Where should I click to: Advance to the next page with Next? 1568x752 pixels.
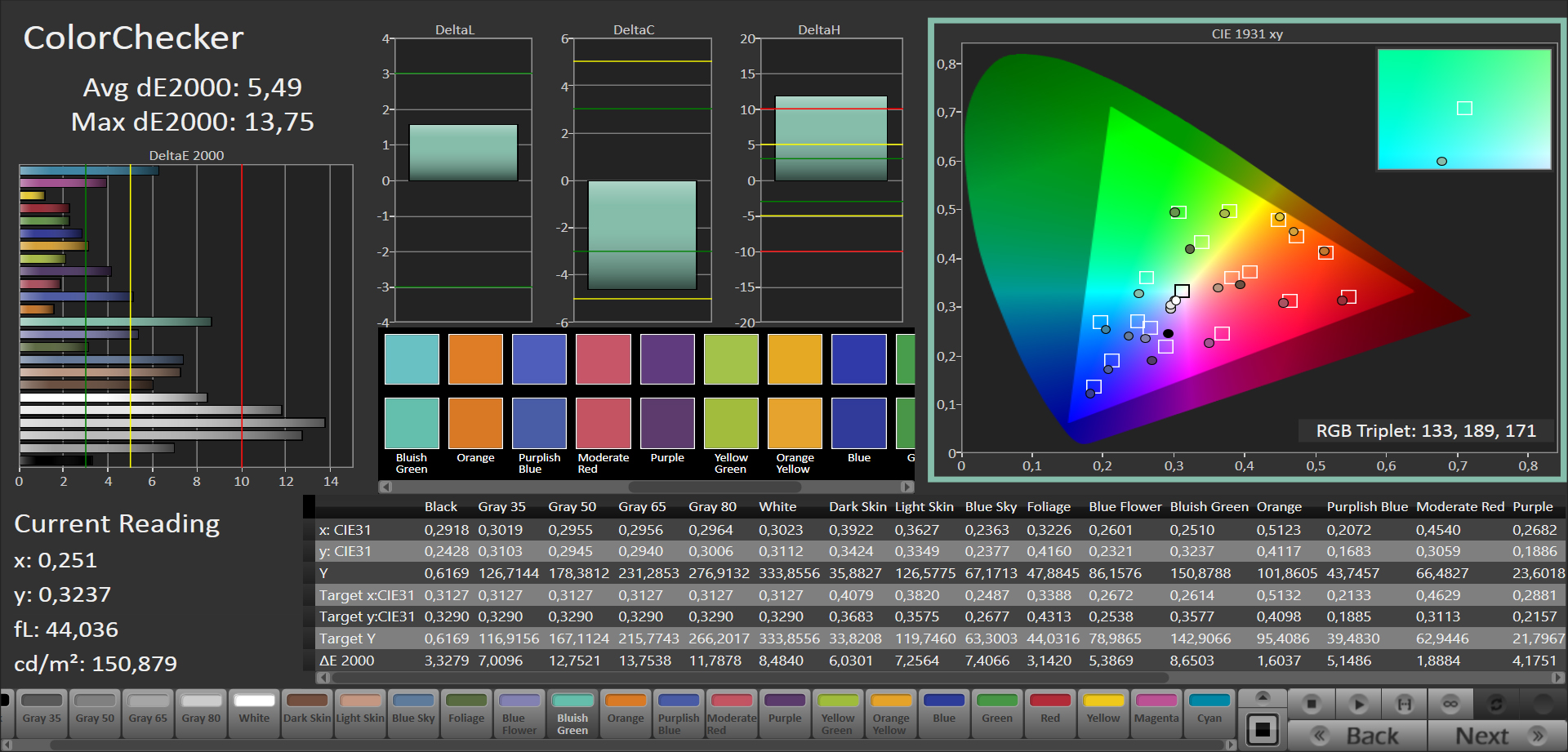click(1498, 736)
